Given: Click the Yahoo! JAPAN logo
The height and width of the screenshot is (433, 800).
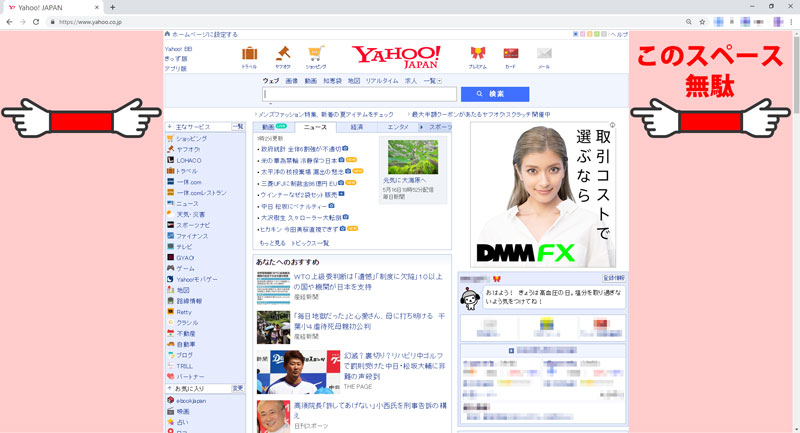Looking at the screenshot, I should (396, 57).
